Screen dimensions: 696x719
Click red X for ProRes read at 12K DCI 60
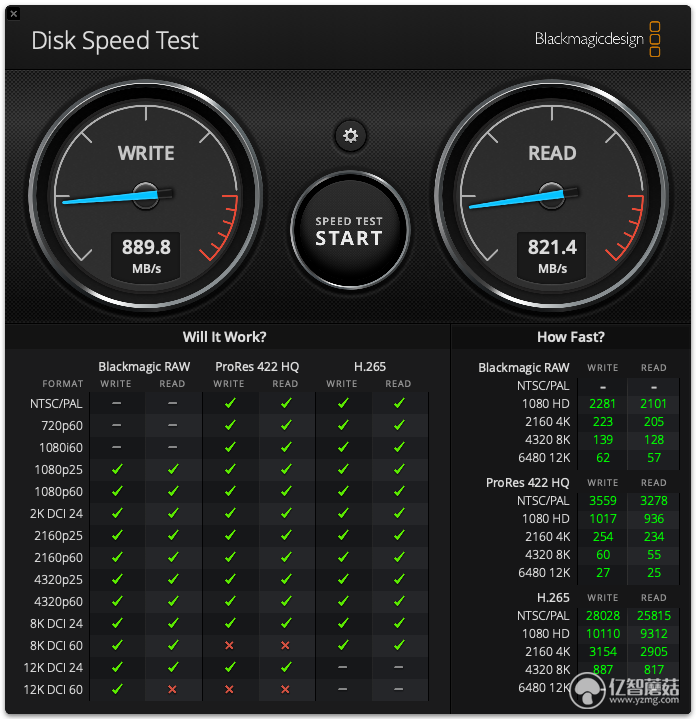285,689
